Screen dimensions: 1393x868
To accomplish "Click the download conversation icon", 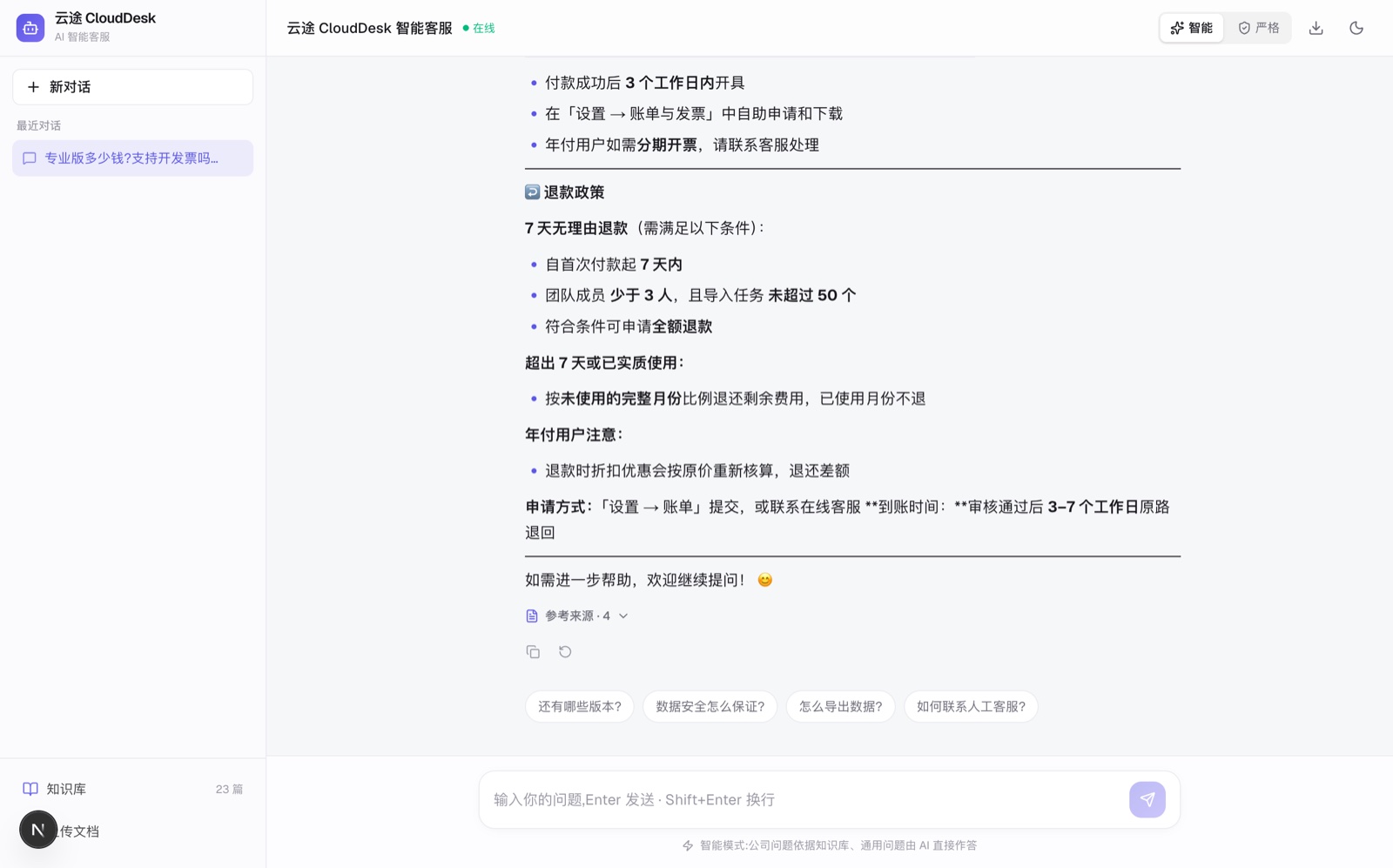I will 1316,28.
